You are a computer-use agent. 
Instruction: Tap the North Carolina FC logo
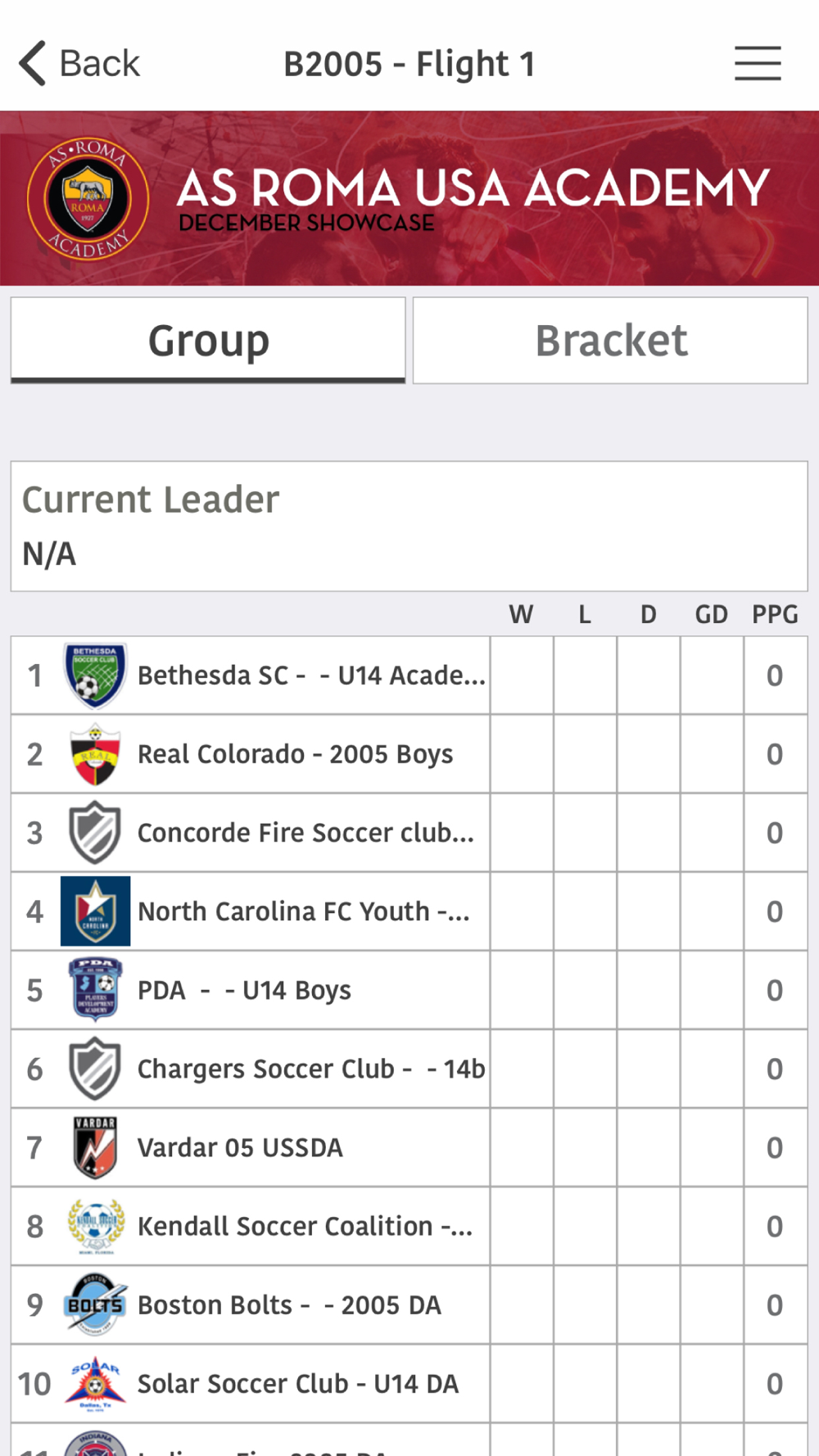pos(95,911)
